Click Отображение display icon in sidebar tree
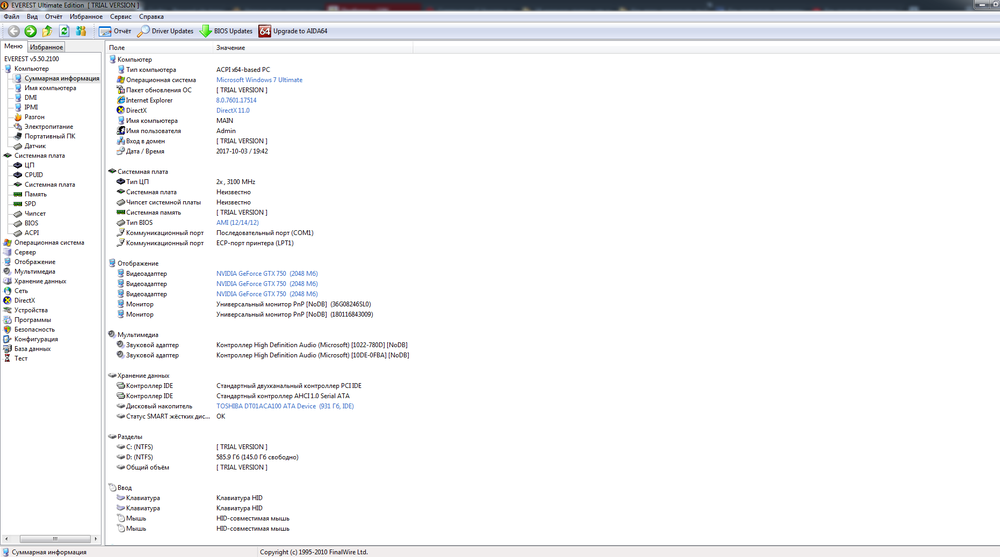Screen dimensions: 1000x557 click(8, 262)
